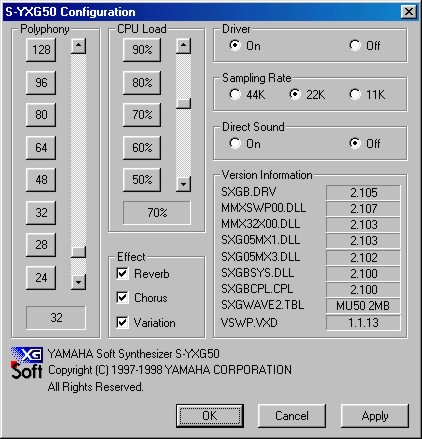Viewport: 422px width, 439px height.
Task: Click the OK button
Action: [x=210, y=416]
